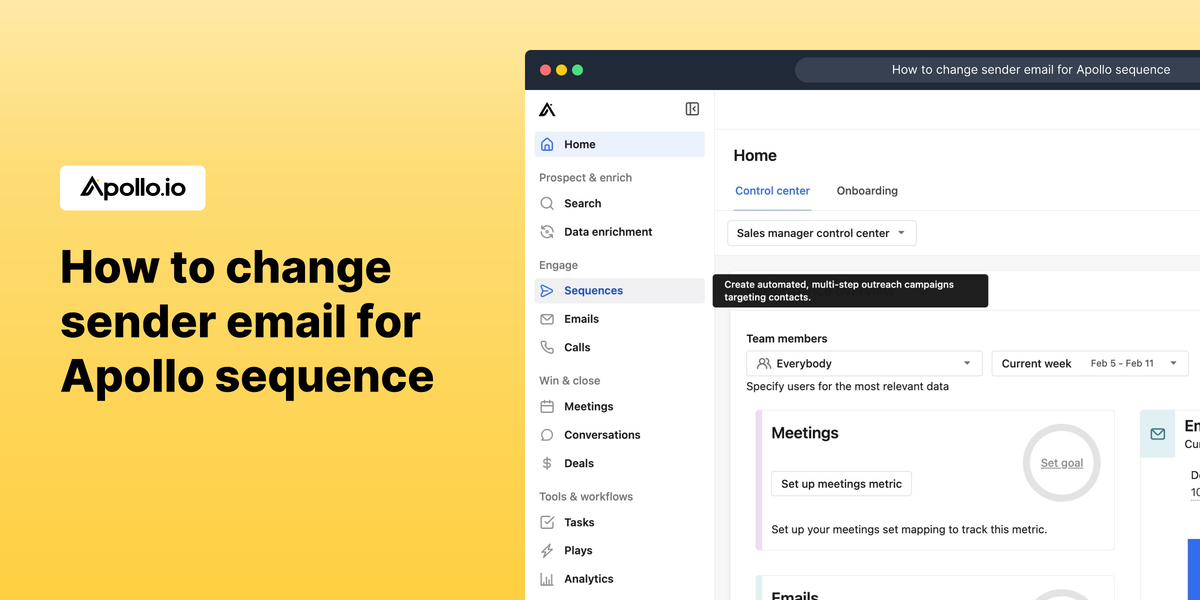Select the Calls phone icon
This screenshot has height=600, width=1200.
coord(547,347)
